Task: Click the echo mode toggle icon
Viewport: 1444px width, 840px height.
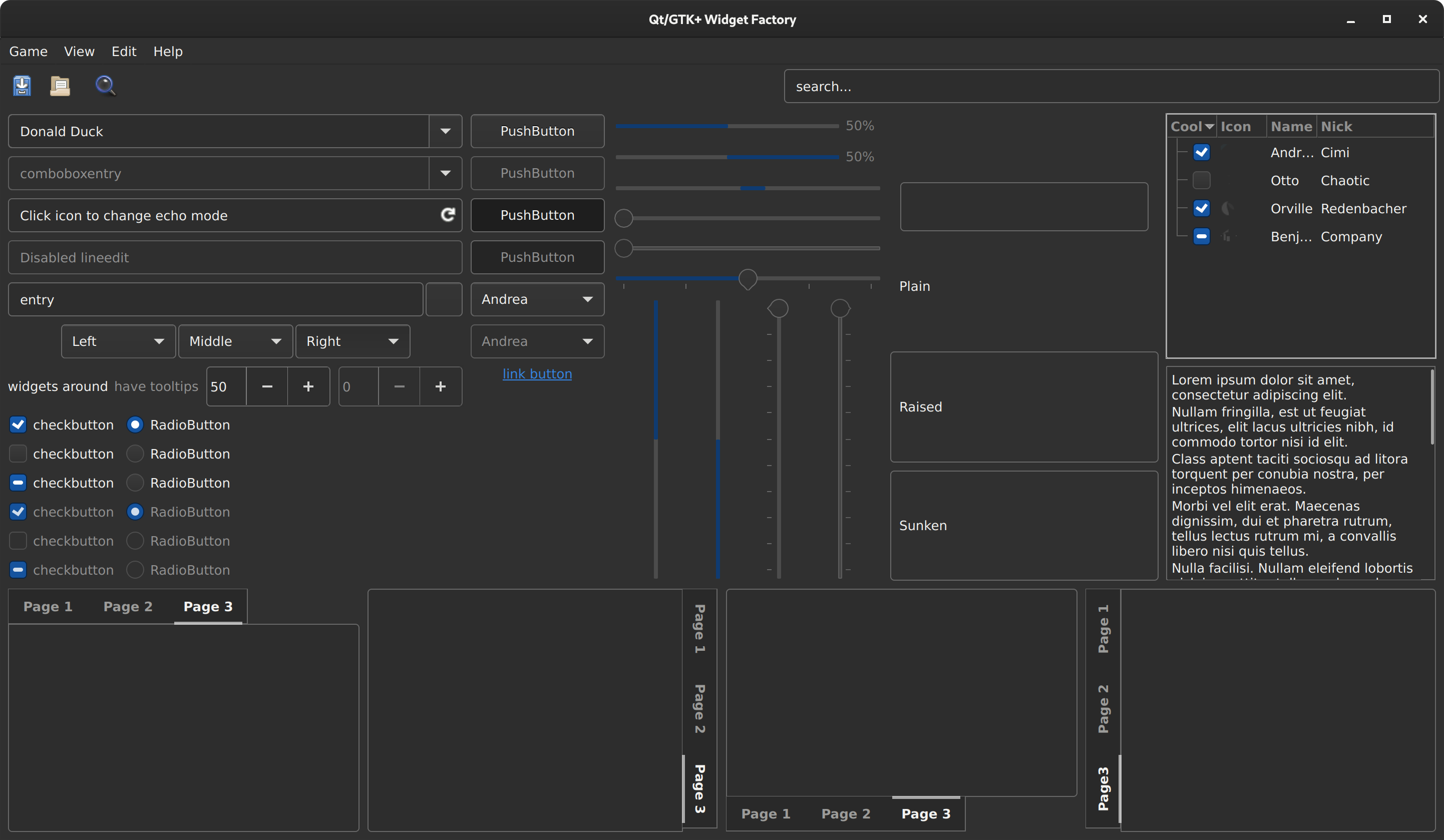Action: click(x=446, y=215)
